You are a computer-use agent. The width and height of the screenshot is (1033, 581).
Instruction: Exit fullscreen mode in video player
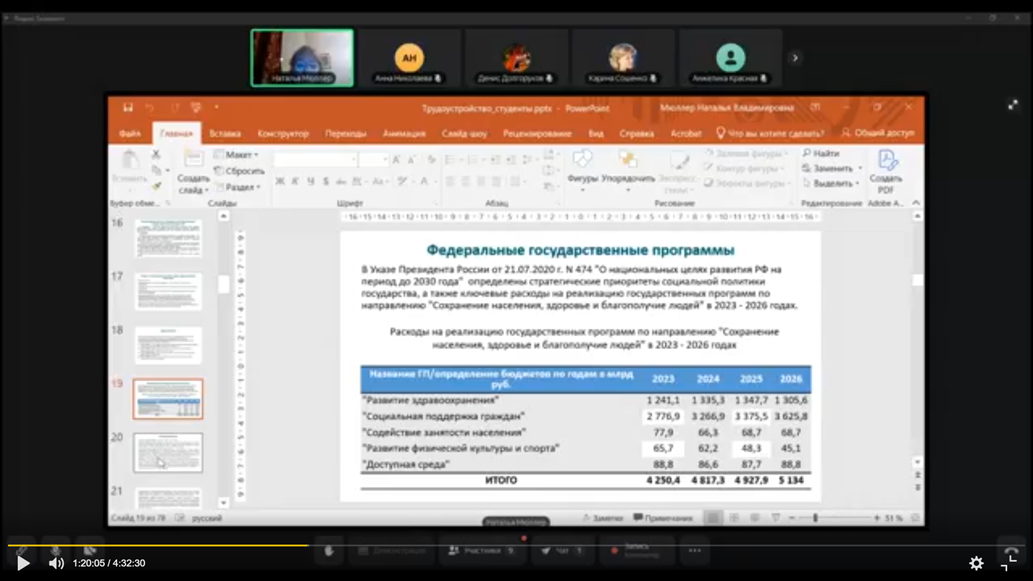point(1010,563)
